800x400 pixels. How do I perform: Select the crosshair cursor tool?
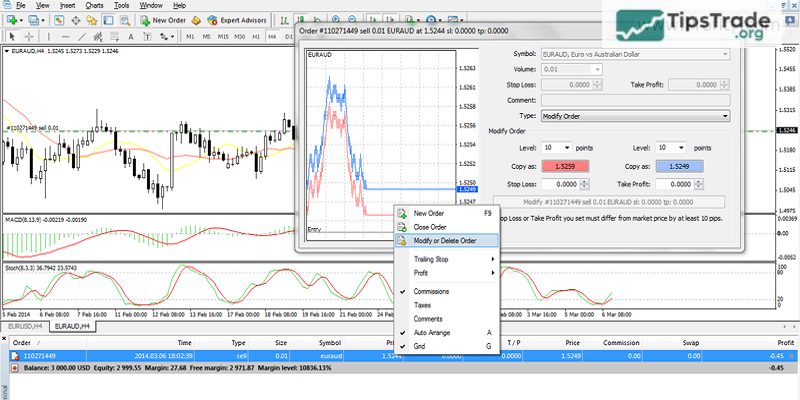[29, 38]
